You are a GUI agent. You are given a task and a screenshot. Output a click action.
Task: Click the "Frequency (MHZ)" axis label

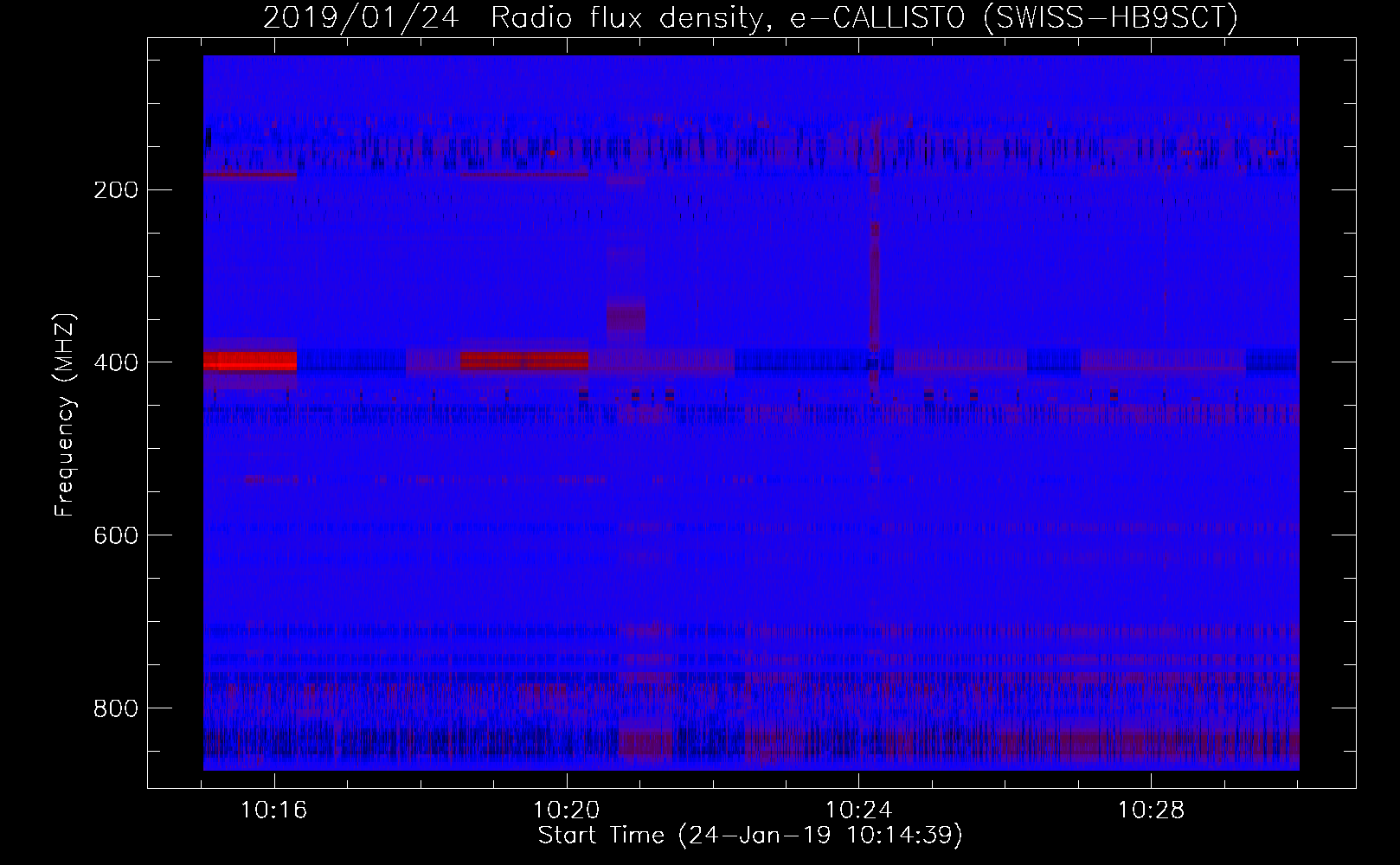click(65, 414)
